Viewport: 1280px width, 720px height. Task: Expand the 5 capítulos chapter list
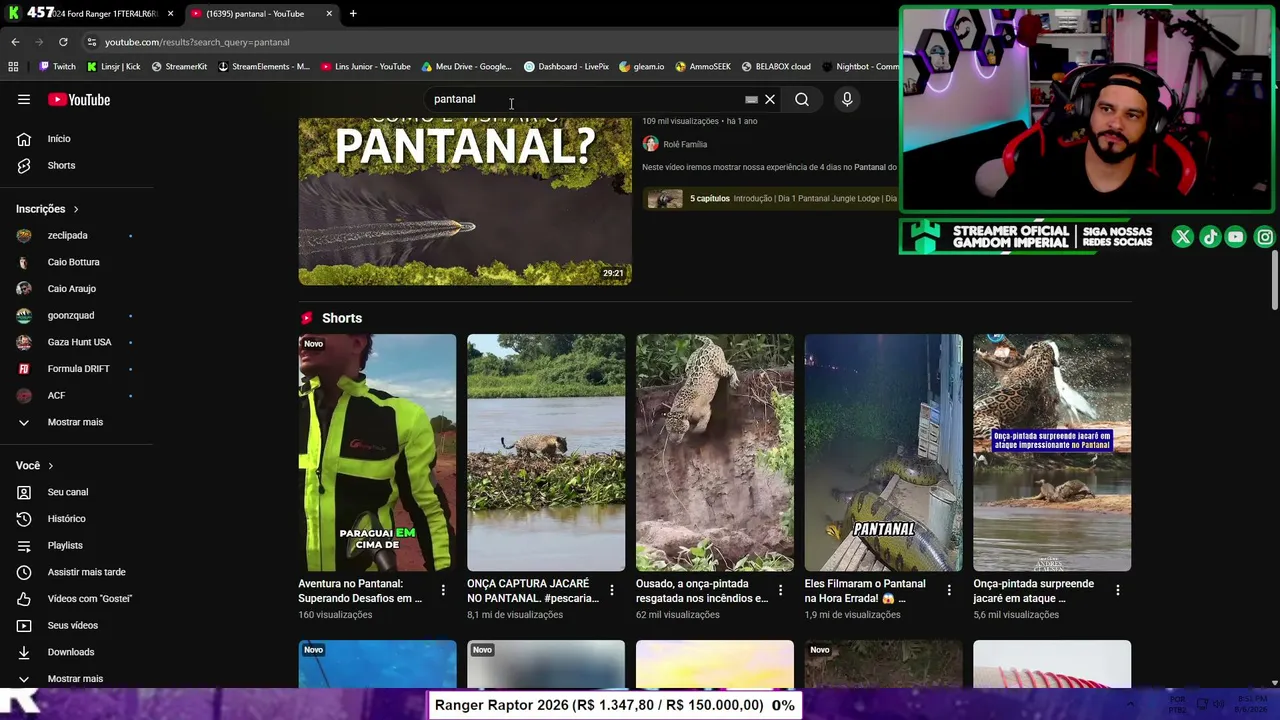pyautogui.click(x=770, y=198)
